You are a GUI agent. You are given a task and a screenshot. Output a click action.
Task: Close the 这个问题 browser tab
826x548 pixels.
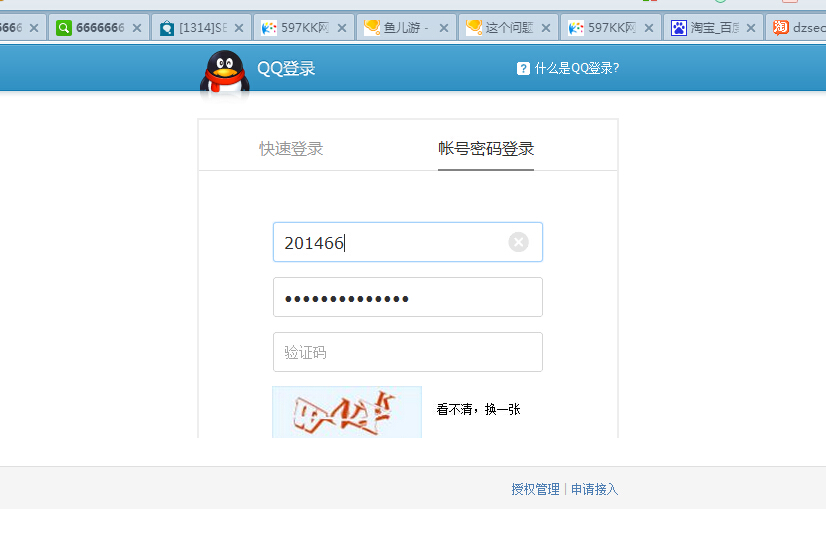(x=546, y=28)
